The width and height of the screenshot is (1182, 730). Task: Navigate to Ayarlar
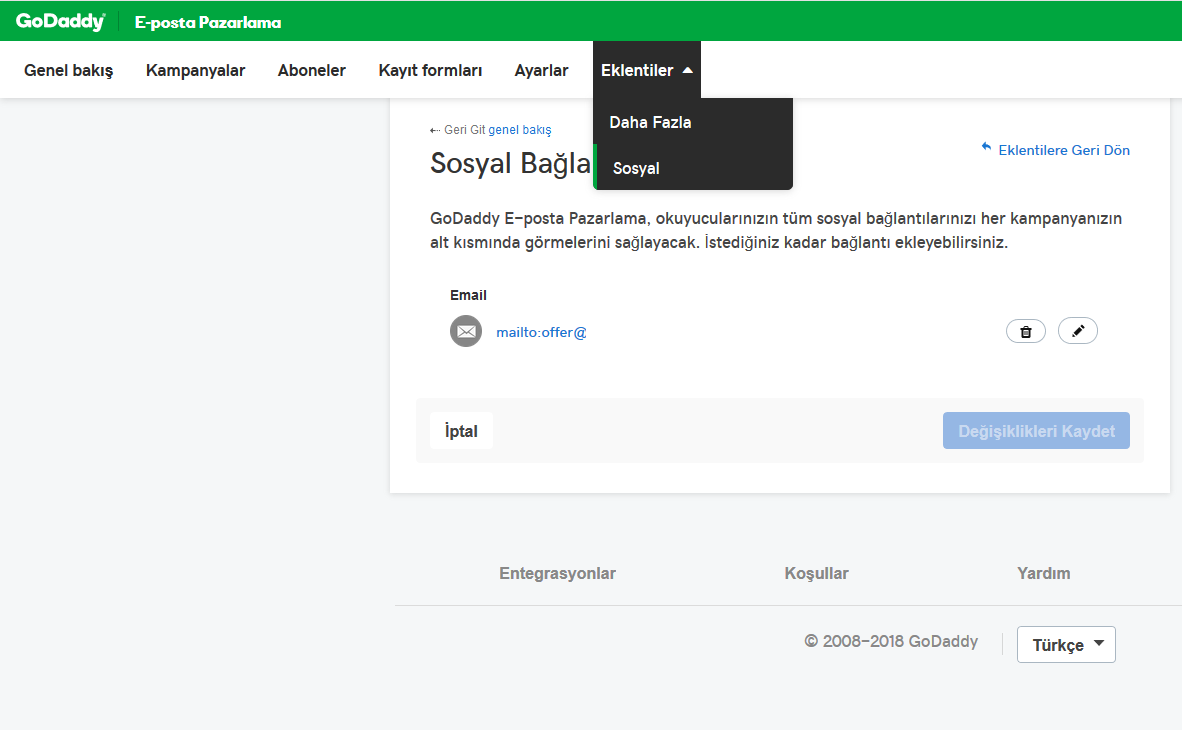tap(541, 70)
